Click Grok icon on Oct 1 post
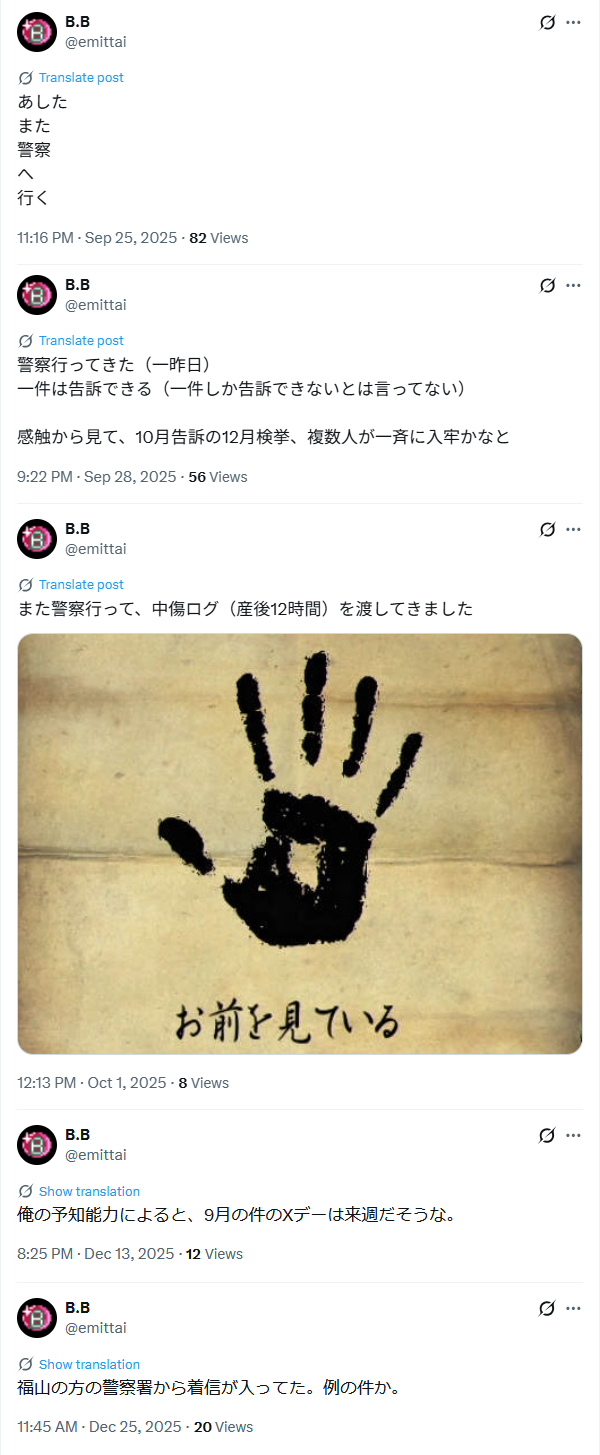600x1455 pixels. [547, 529]
